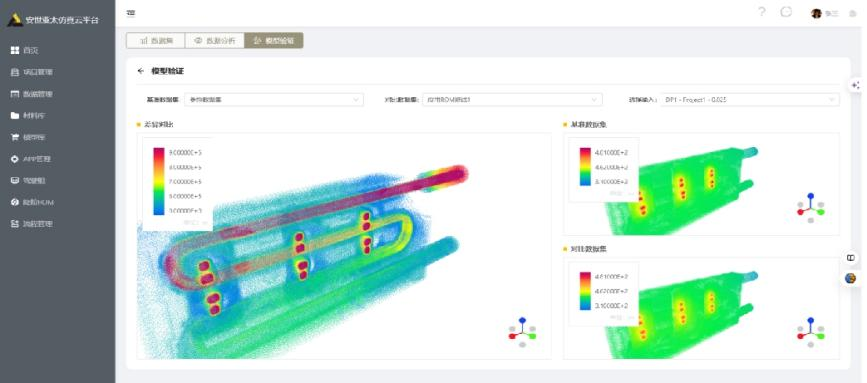Open the baseline dataset dropdown

click(274, 99)
